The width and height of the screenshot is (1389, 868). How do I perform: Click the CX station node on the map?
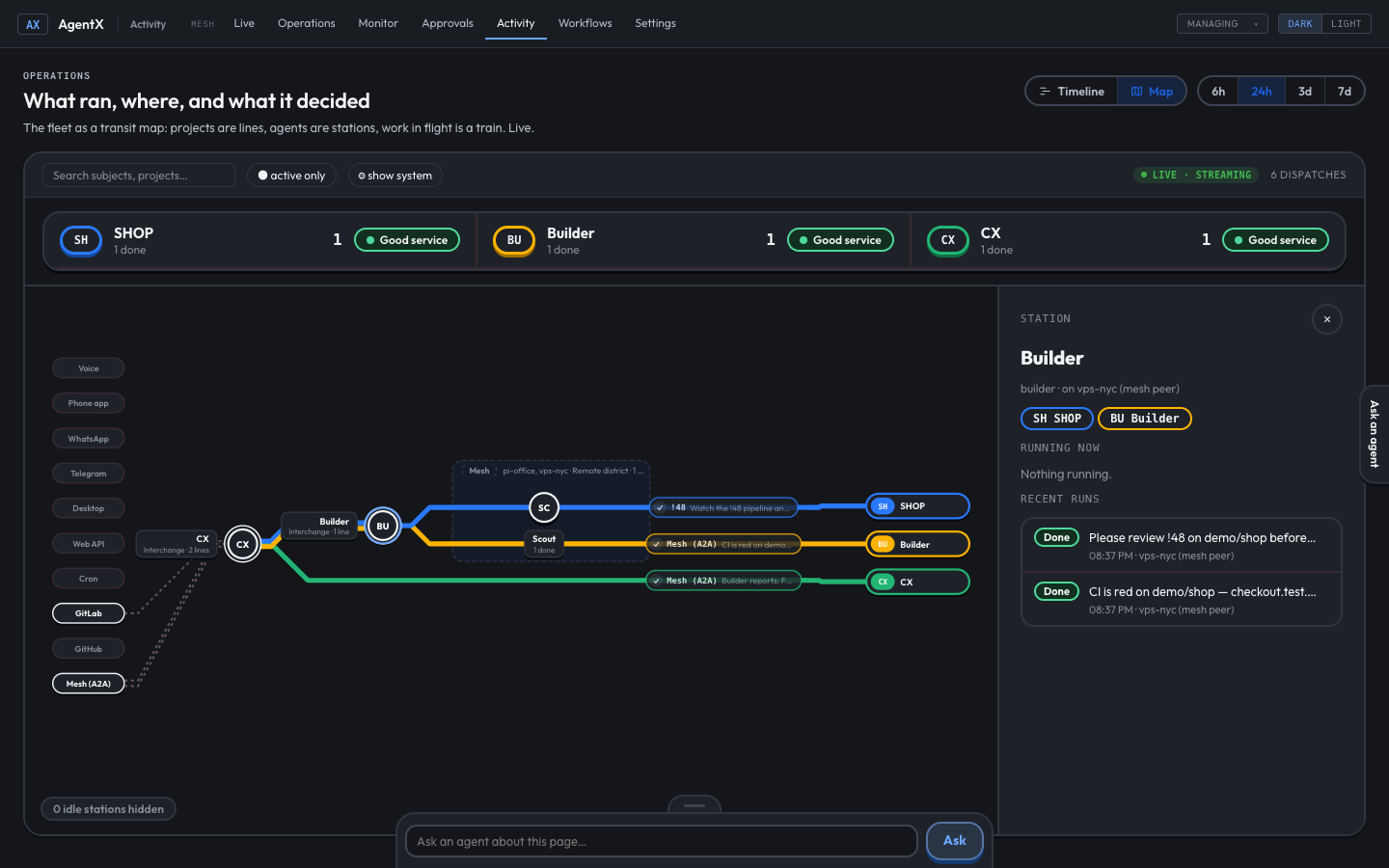(243, 544)
